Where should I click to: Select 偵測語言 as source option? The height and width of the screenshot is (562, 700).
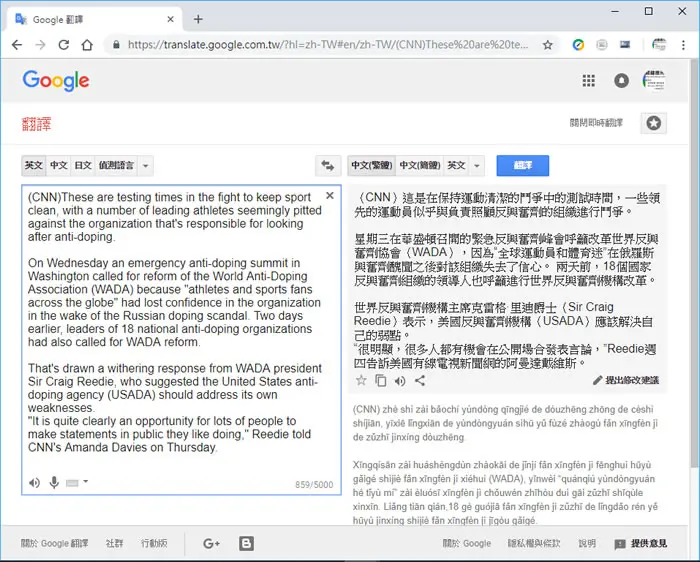pos(117,166)
